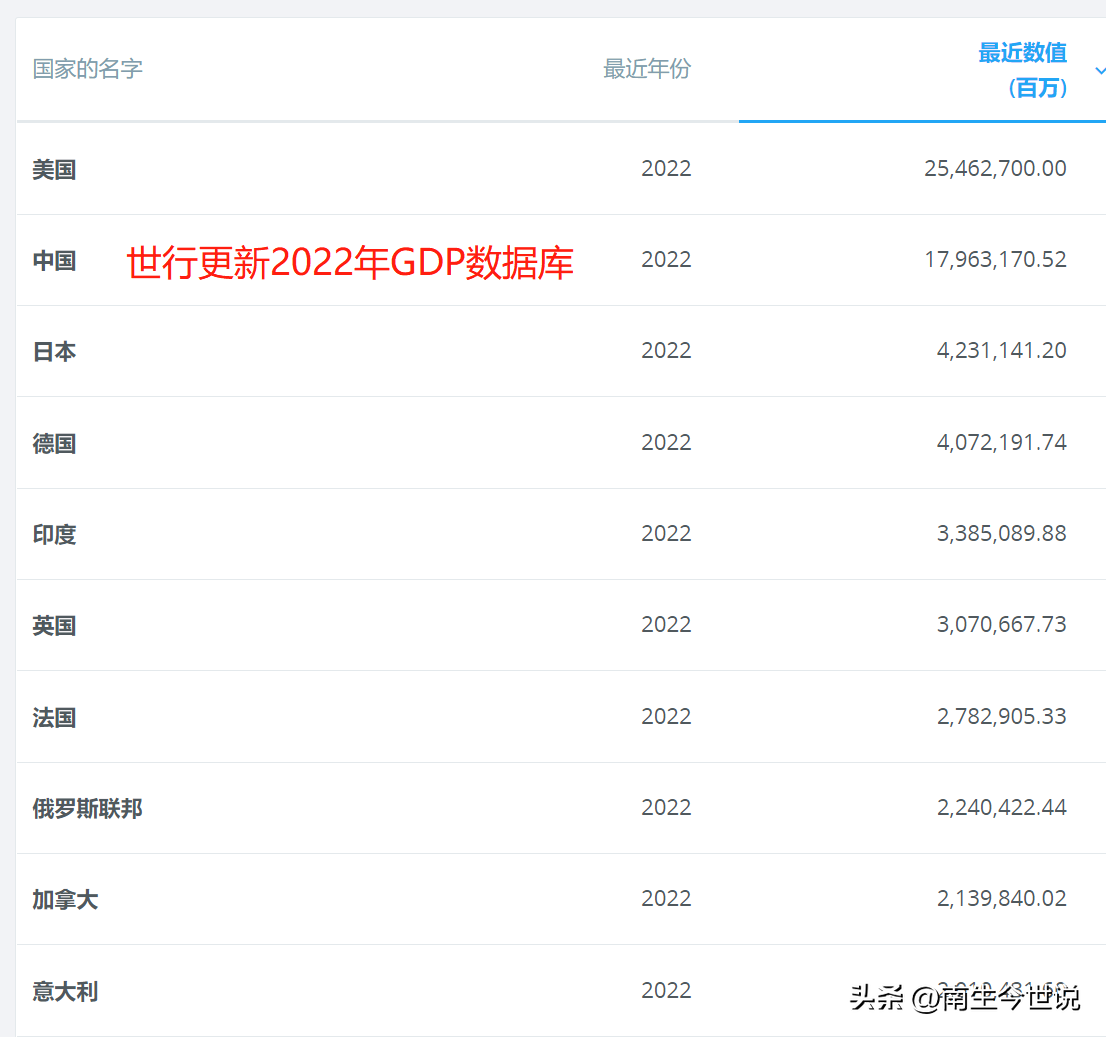Select the 2,240,422.44 value for 俄罗斯联邦
Screen dimensions: 1106x1037
[x=1001, y=807]
